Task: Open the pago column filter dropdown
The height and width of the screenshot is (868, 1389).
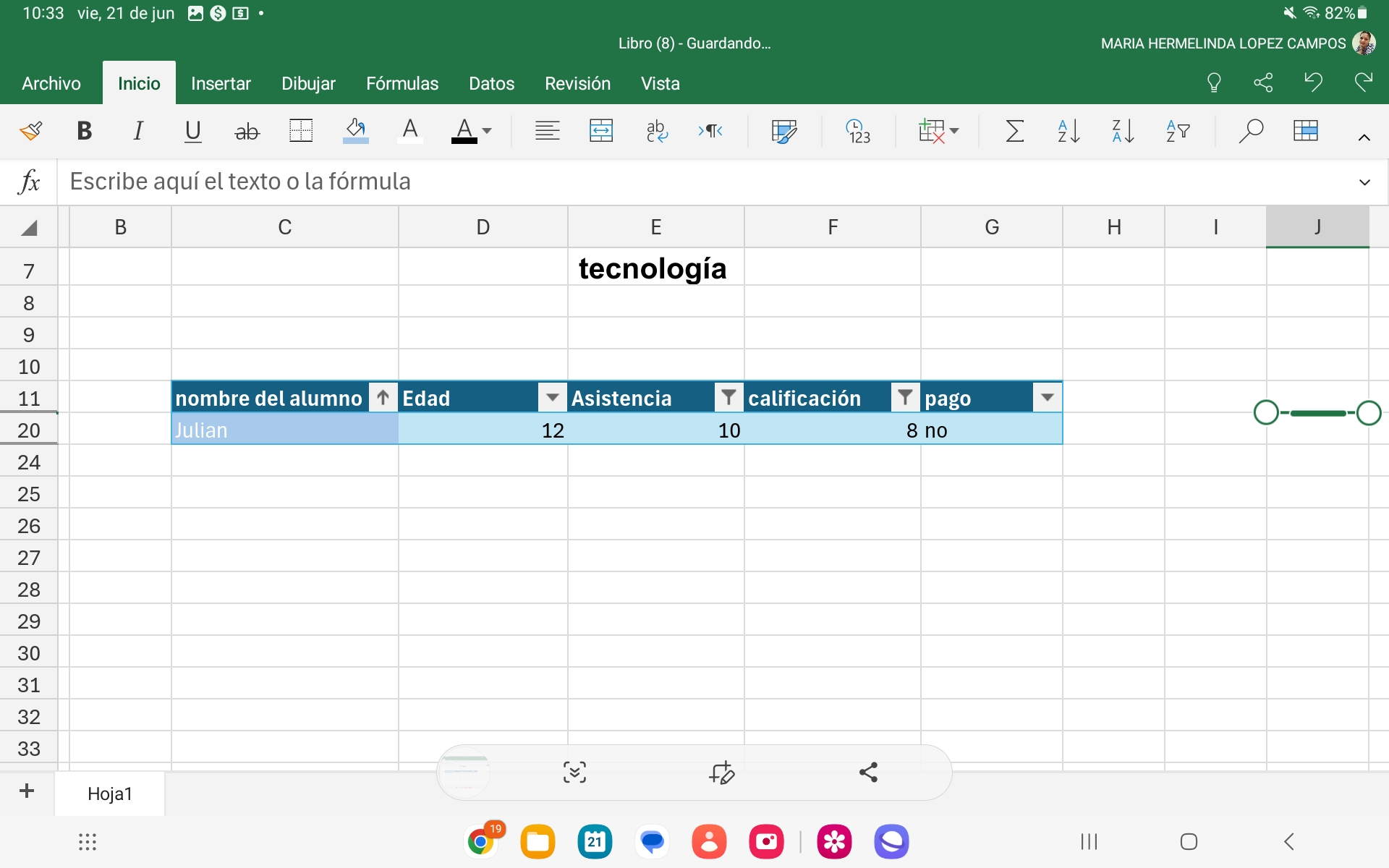Action: pyautogui.click(x=1047, y=397)
